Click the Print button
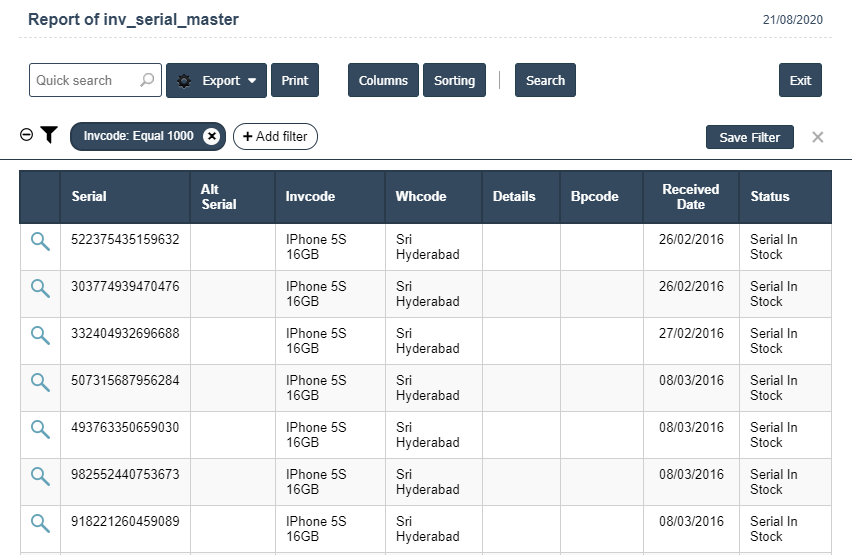852x555 pixels. 295,81
